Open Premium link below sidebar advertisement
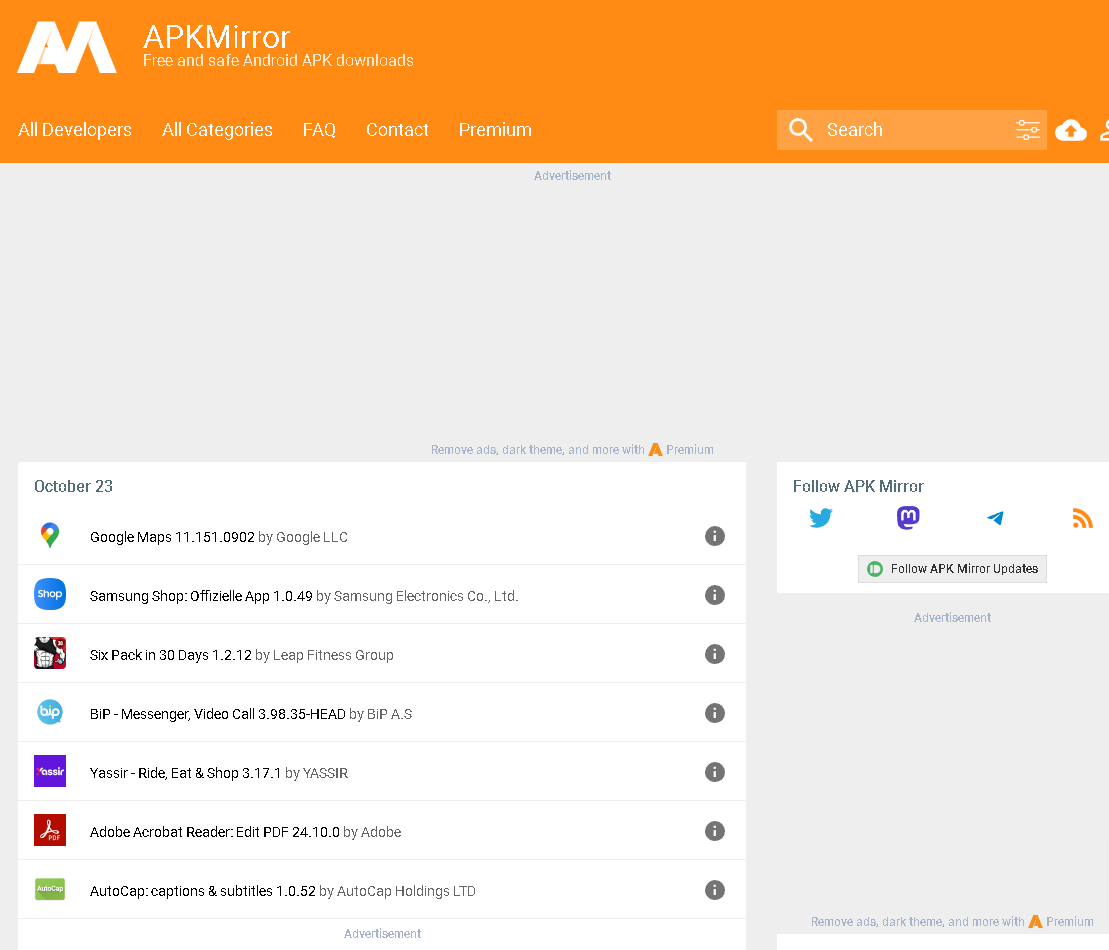Screen dimensions: 1109x950 pos(1061,922)
